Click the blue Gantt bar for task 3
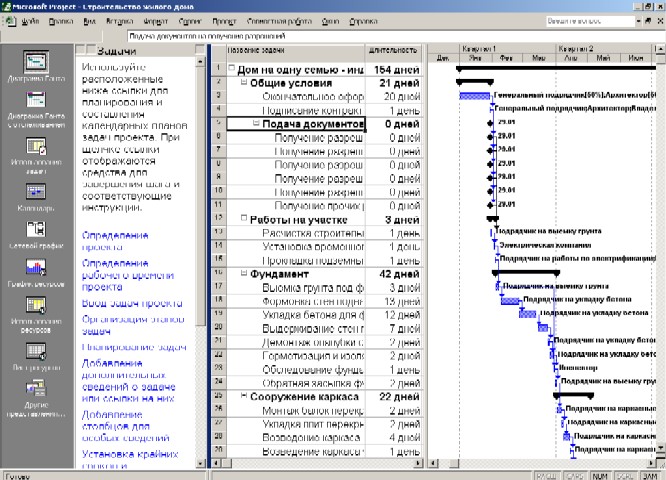Image resolution: width=666 pixels, height=480 pixels. 474,96
